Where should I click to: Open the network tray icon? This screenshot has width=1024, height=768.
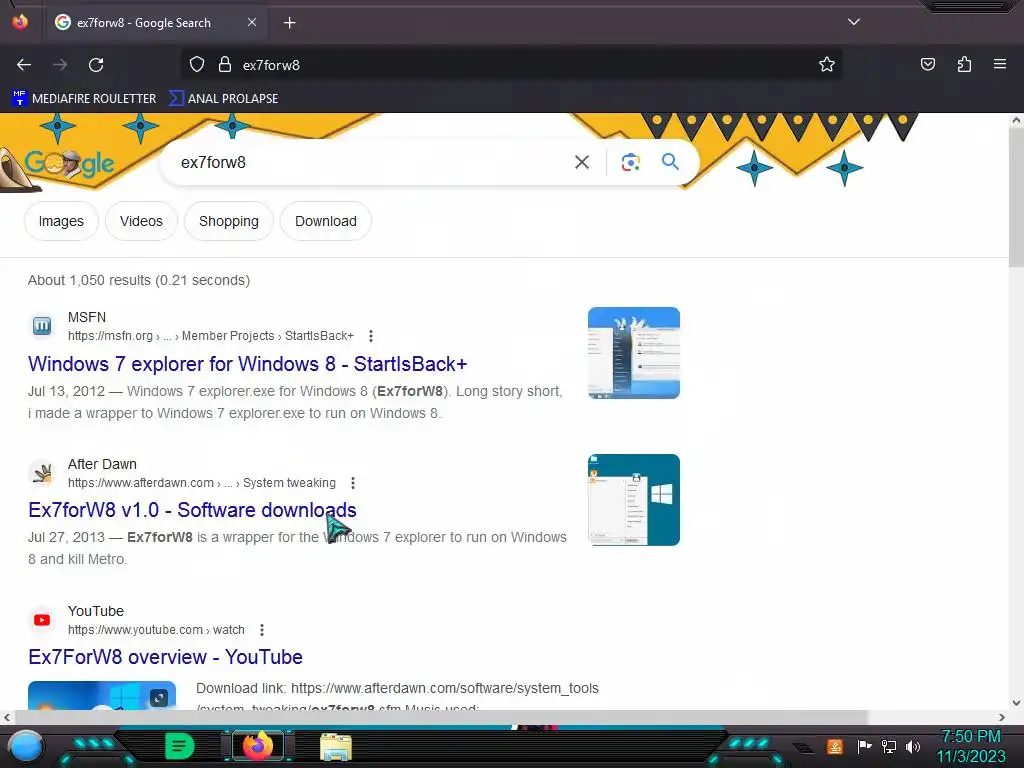(888, 746)
